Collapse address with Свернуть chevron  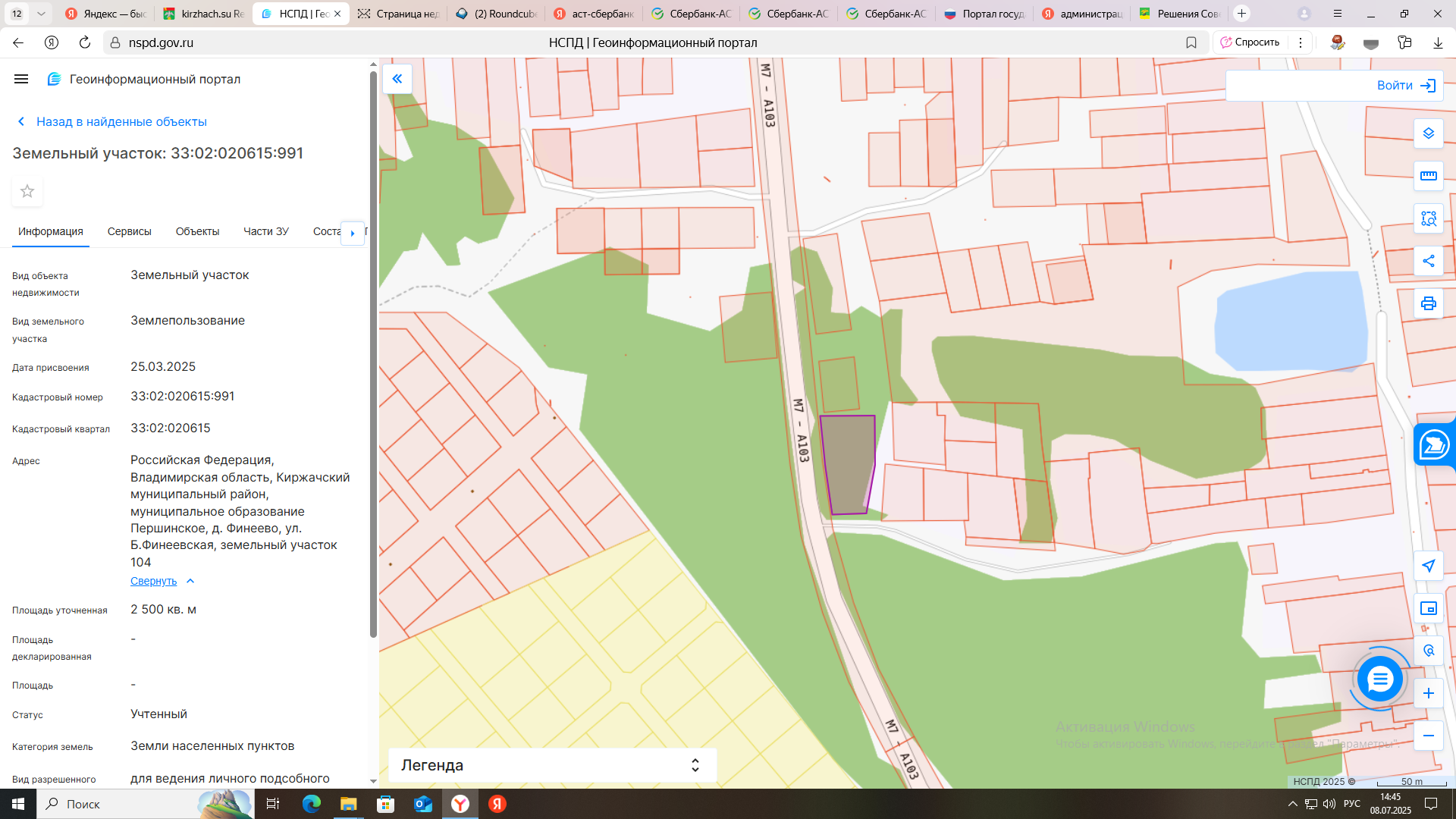point(190,581)
